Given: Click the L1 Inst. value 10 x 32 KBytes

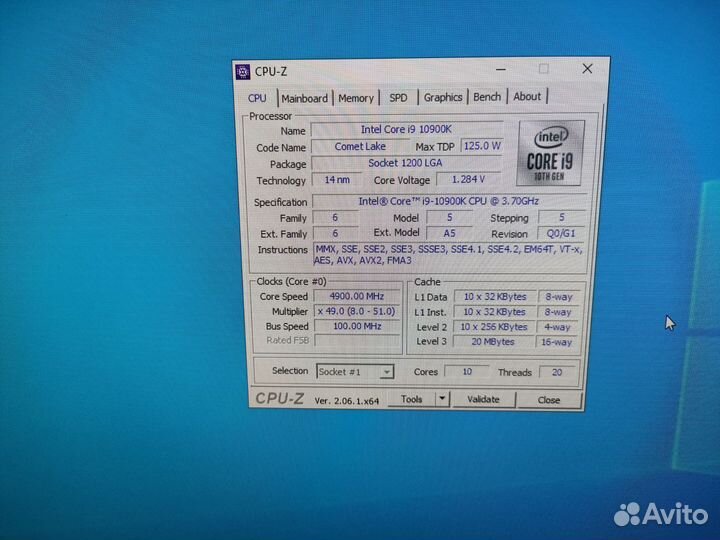Looking at the screenshot, I should pyautogui.click(x=495, y=312).
